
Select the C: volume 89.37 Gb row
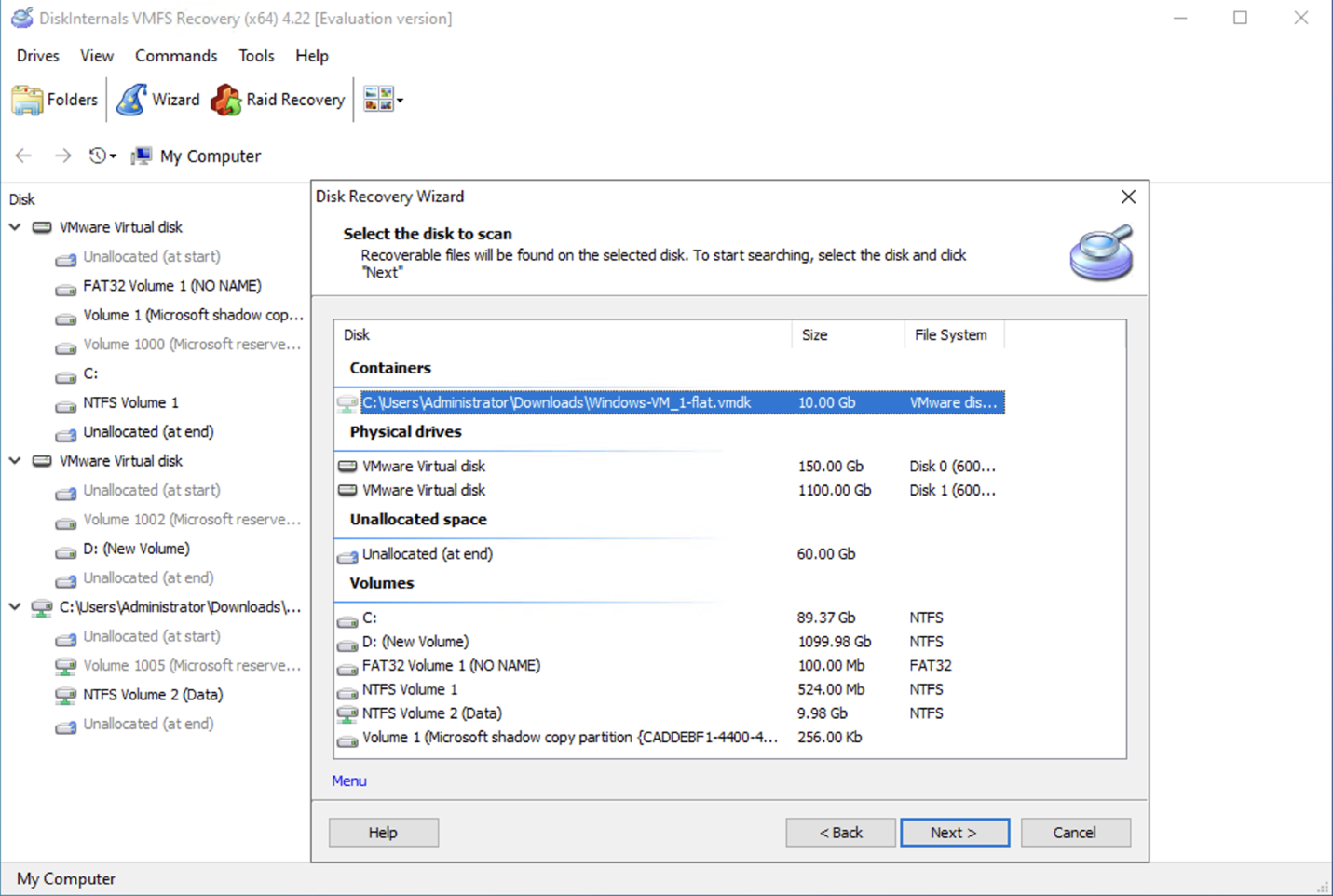tap(669, 618)
